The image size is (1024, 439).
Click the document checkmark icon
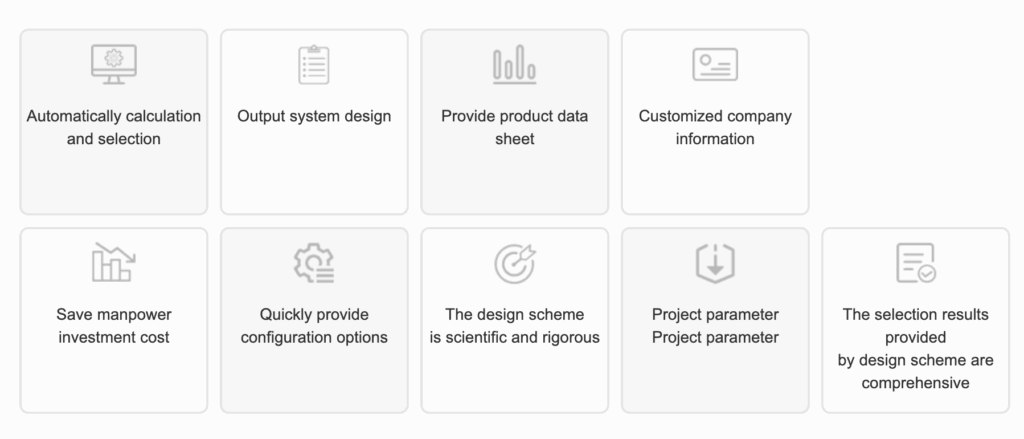pos(916,263)
